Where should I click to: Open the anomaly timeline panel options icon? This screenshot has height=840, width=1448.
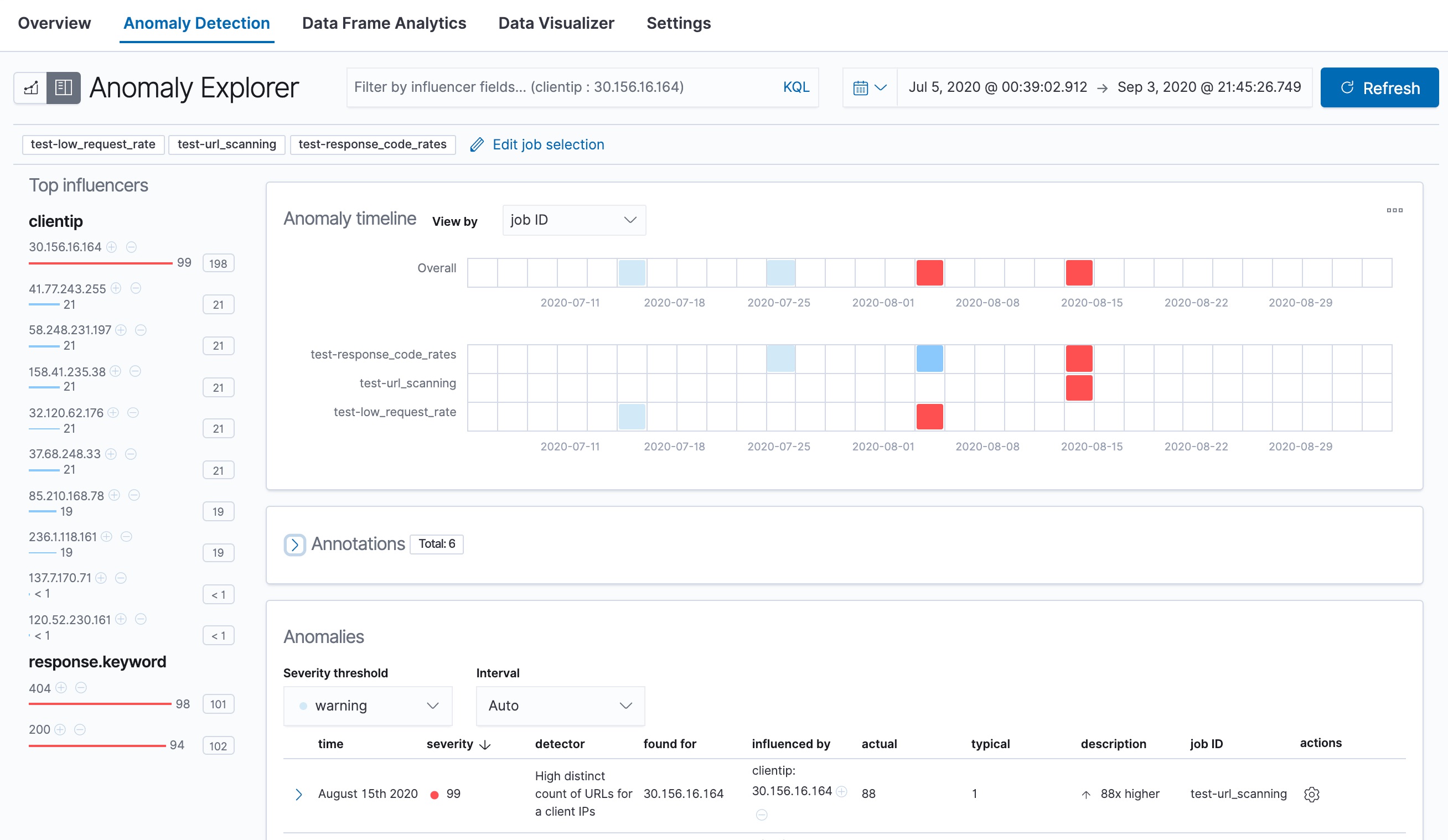1394,210
